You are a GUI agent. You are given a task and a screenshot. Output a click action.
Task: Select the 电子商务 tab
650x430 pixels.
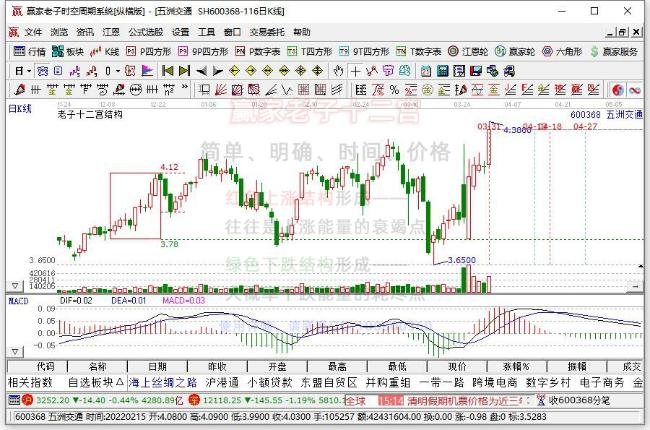(x=602, y=382)
